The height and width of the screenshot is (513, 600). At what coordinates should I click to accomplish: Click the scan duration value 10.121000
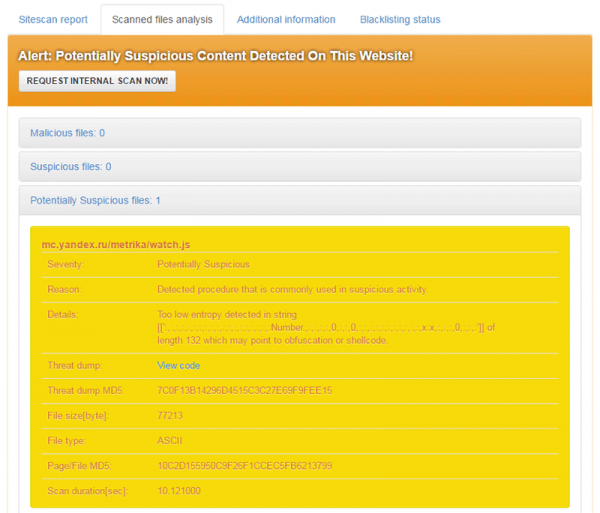[x=179, y=491]
